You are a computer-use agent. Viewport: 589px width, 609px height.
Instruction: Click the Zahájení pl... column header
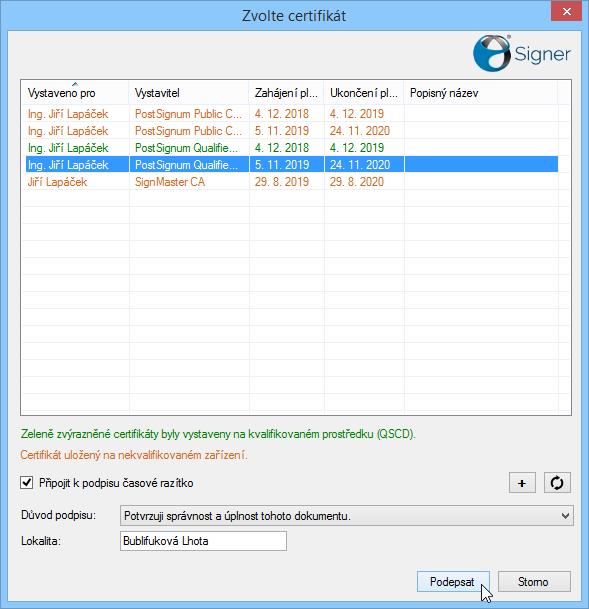pyautogui.click(x=287, y=93)
